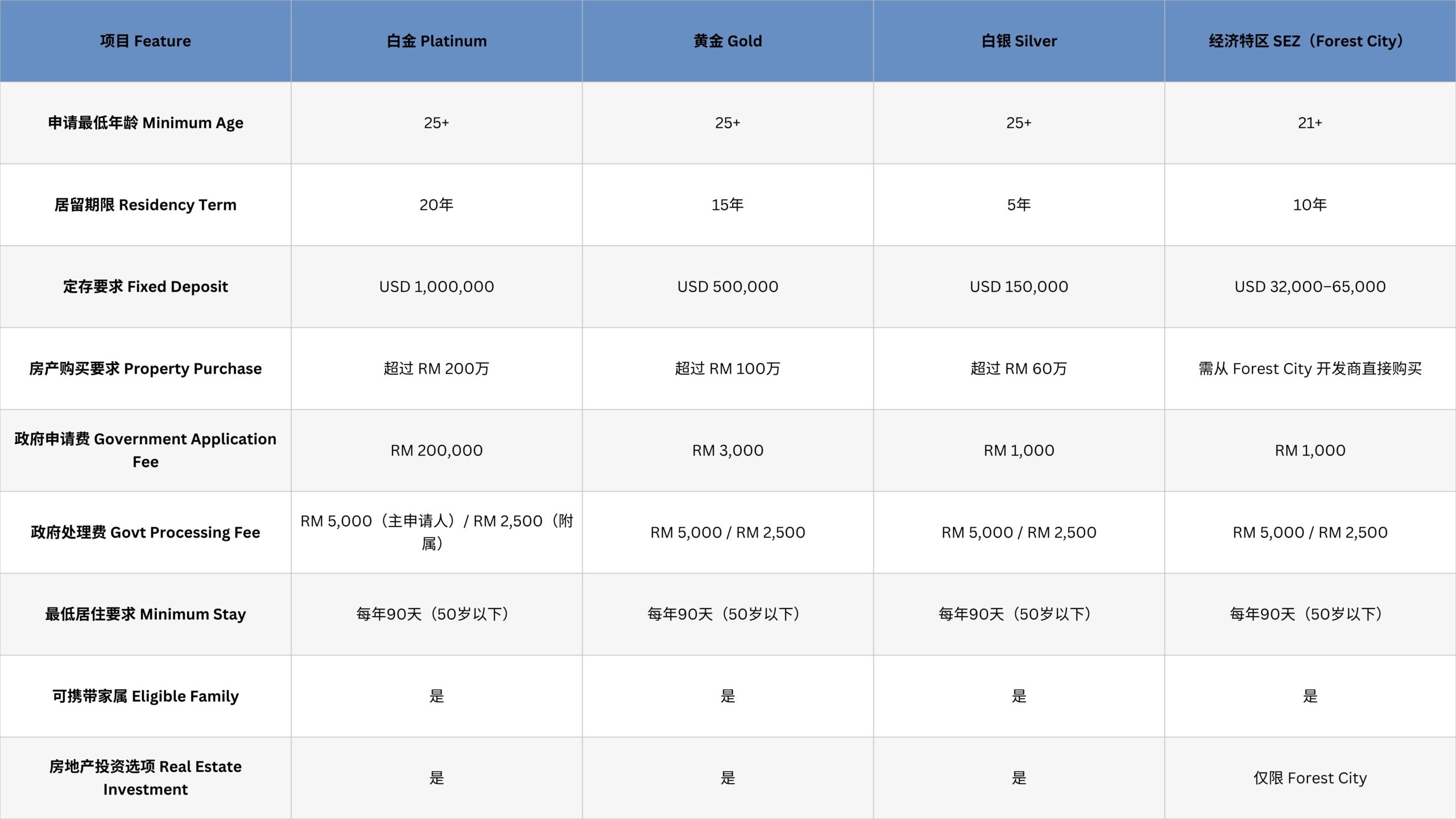The height and width of the screenshot is (819, 1456).
Task: Click the Gold column header
Action: click(727, 41)
